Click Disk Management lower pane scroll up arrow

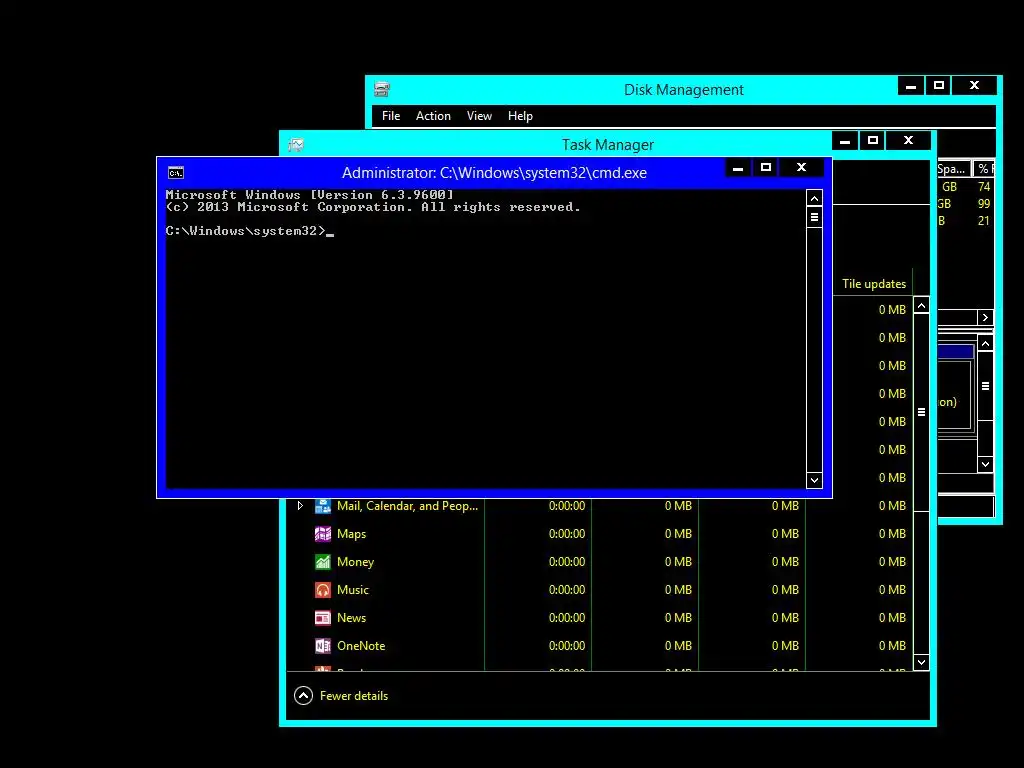985,344
